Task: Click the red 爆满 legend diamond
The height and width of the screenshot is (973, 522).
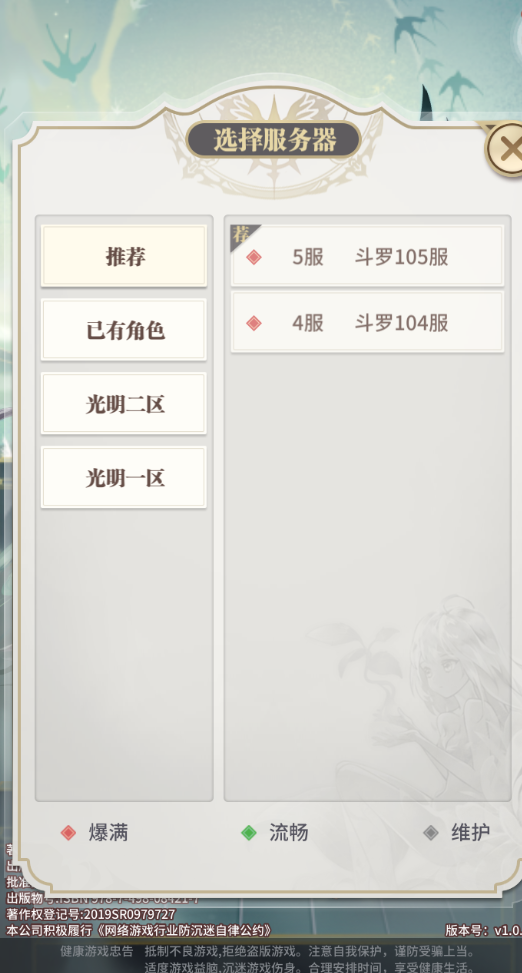Action: click(68, 833)
